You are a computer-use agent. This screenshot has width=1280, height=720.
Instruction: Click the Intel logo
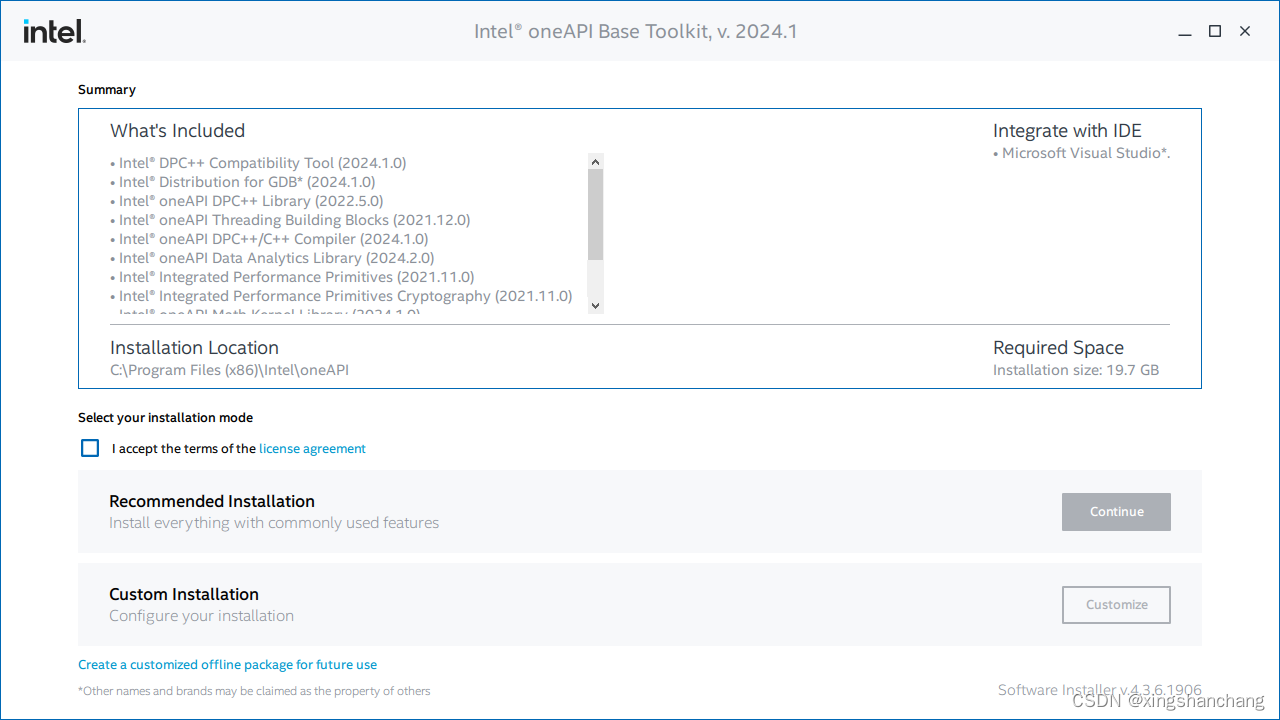click(x=54, y=31)
